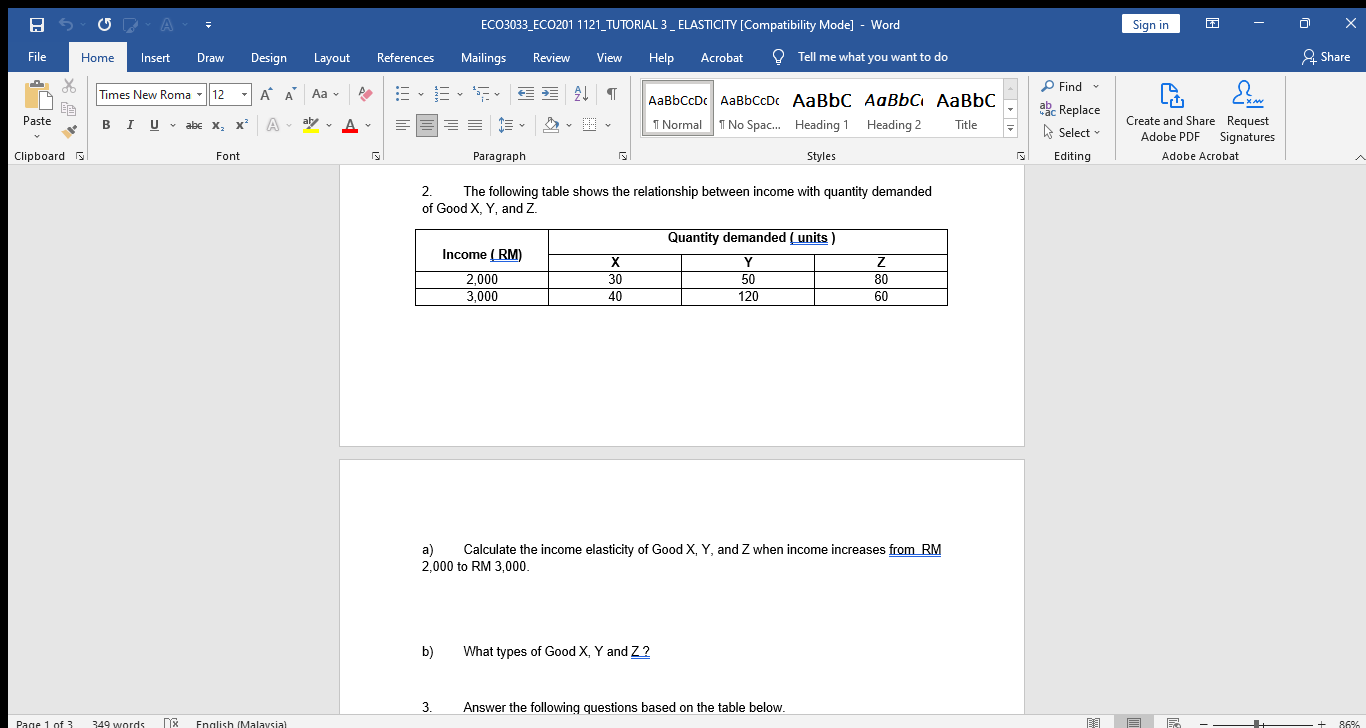Screen dimensions: 1366x728
Task: Increase font size with grow font icon
Action: pyautogui.click(x=268, y=94)
